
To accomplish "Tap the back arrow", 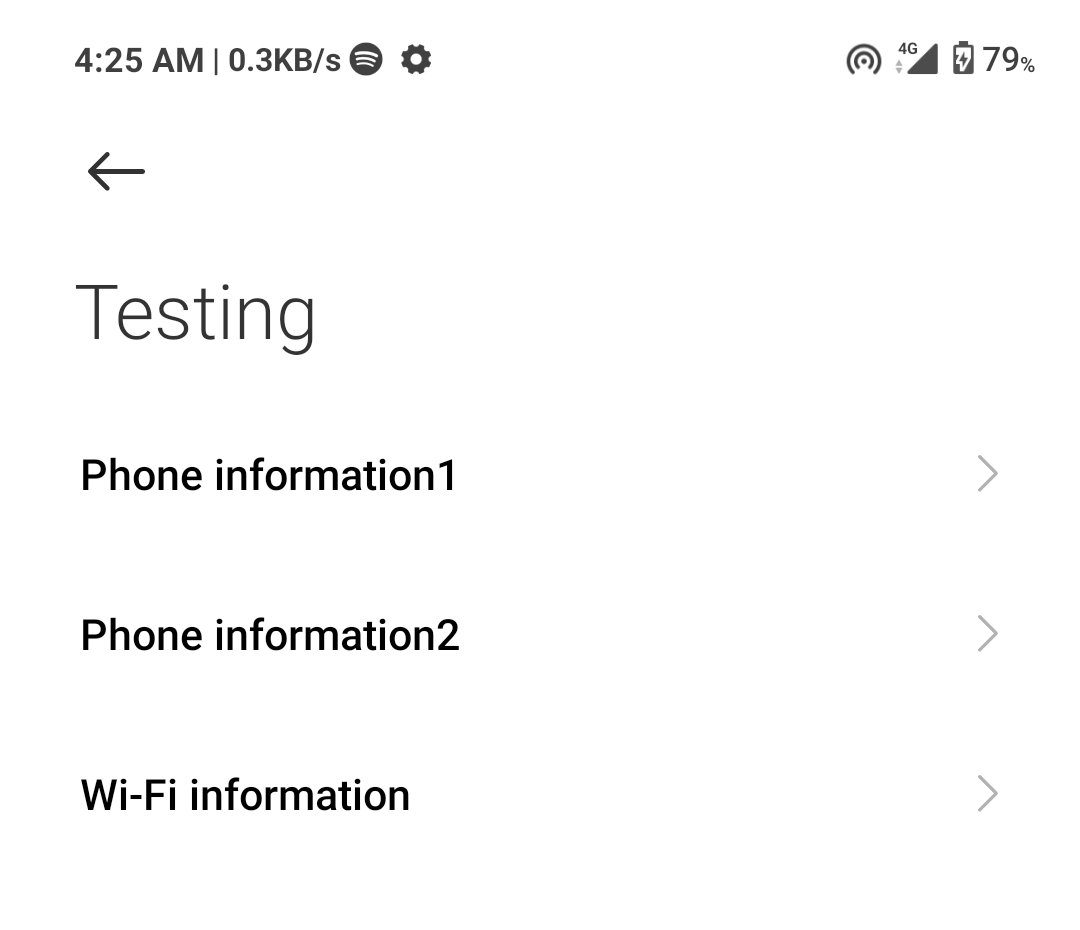I will [x=116, y=172].
